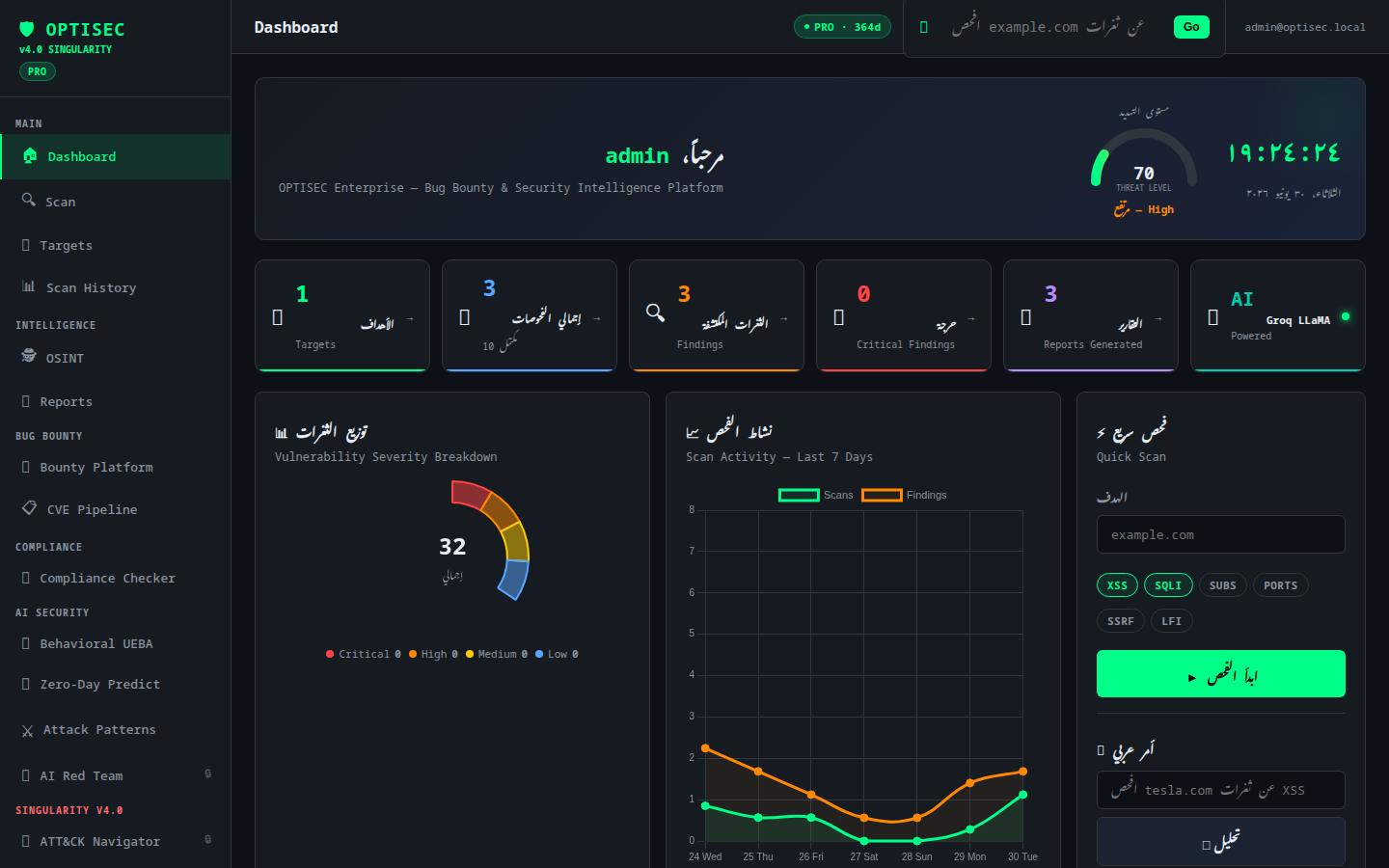
Task: Click the 24 Wed findings data point
Action: [x=705, y=748]
